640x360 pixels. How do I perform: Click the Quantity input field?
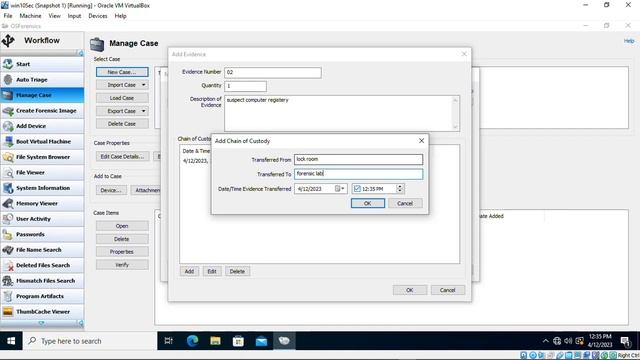coord(245,86)
